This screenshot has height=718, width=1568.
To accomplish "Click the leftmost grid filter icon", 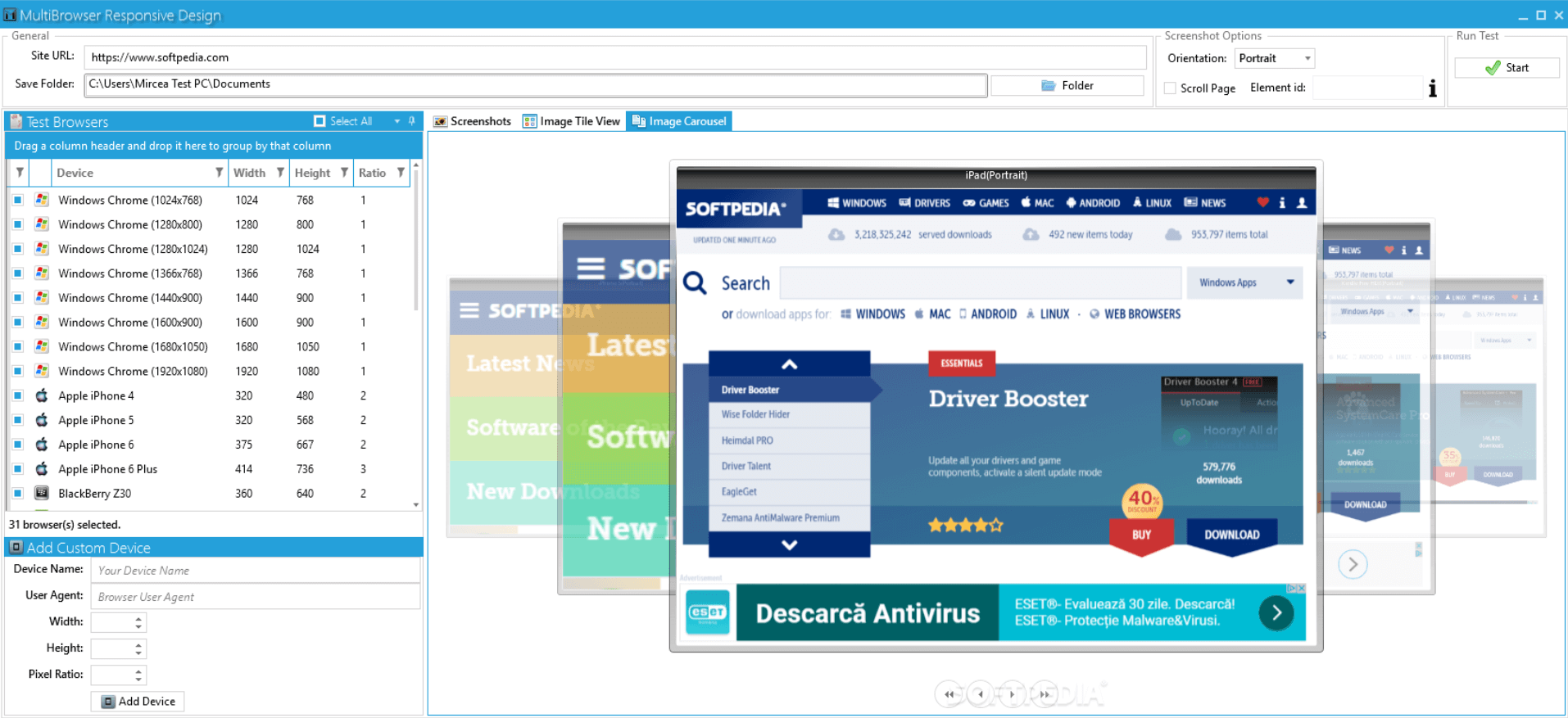I will coord(20,173).
